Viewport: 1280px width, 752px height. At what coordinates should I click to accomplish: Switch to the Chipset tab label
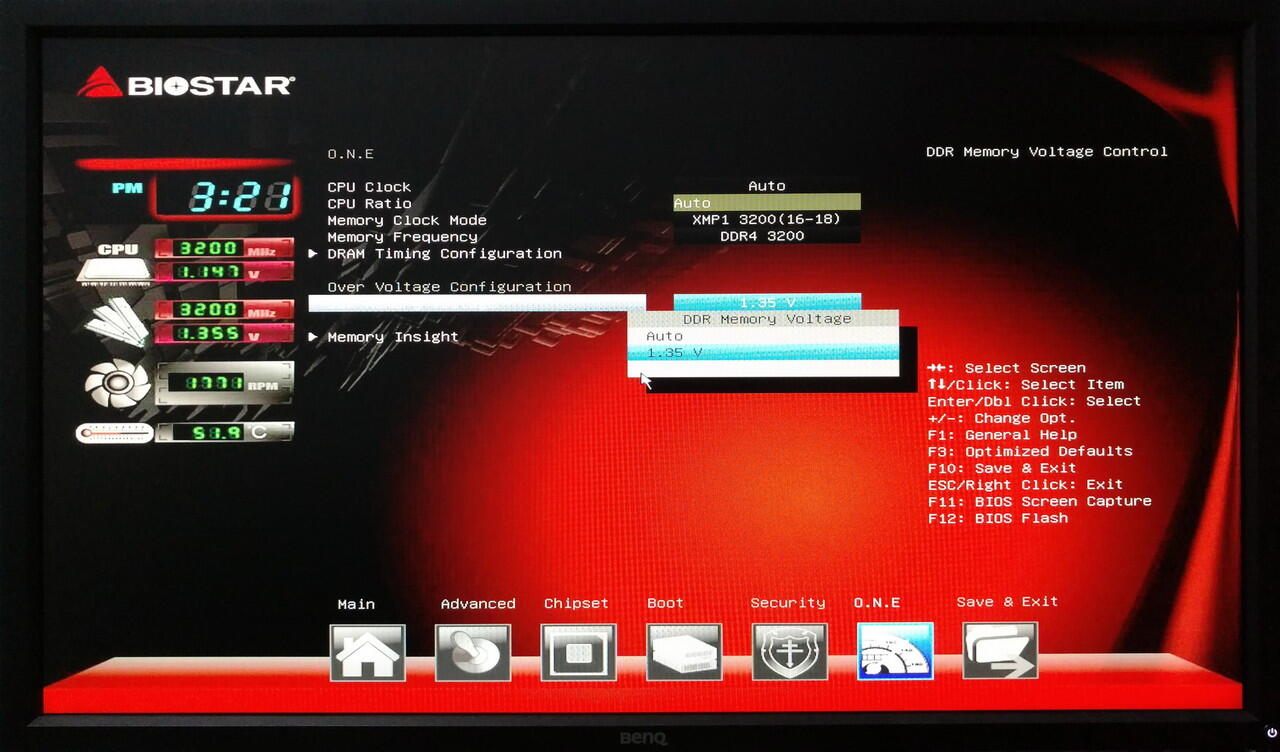tap(576, 604)
